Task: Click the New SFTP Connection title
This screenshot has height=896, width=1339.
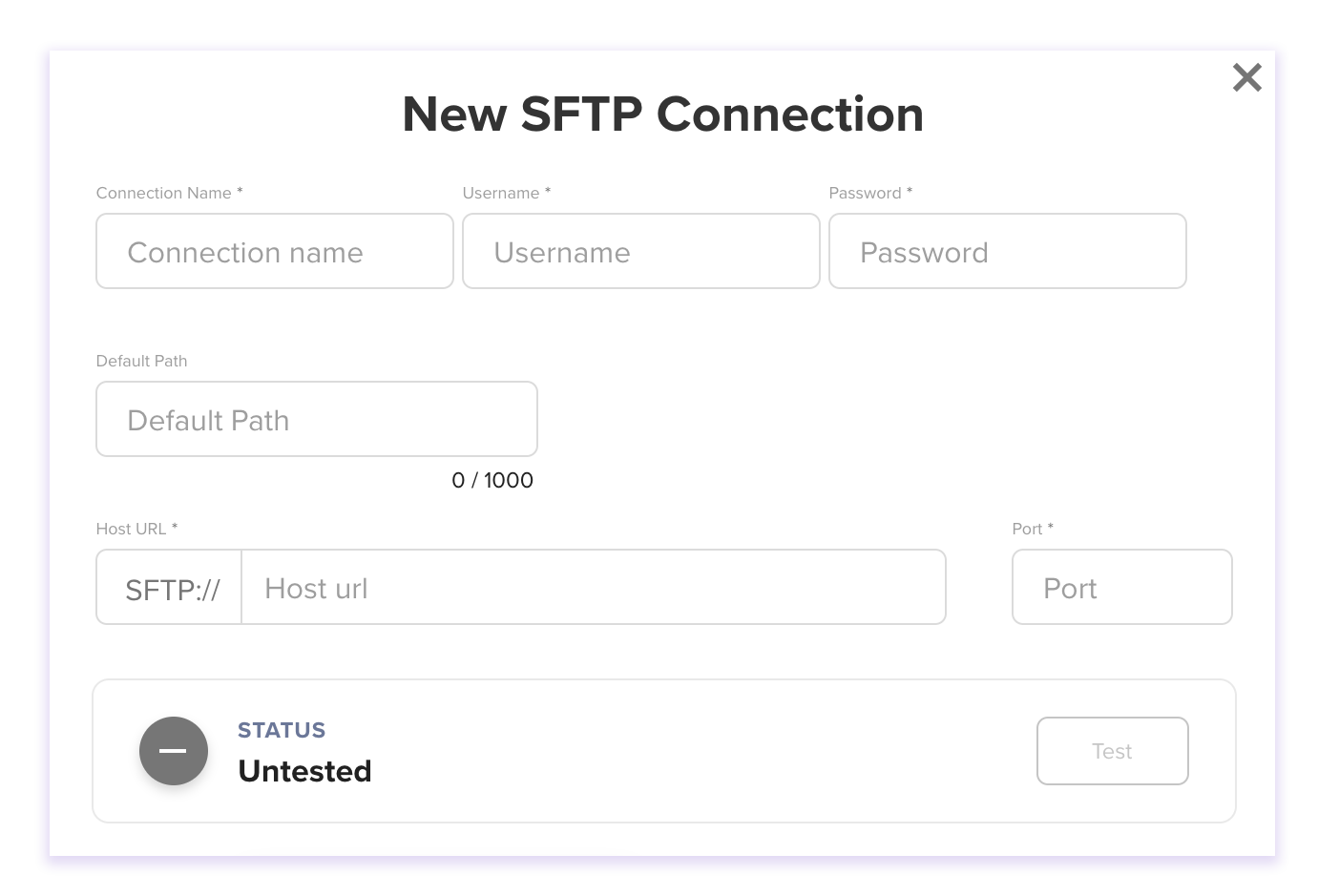Action: coord(663,115)
